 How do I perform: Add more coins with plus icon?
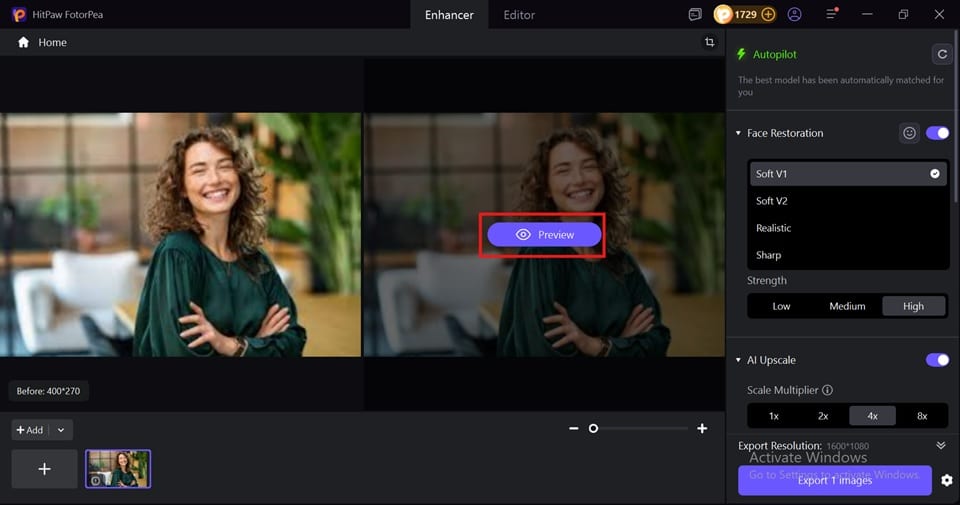point(768,14)
